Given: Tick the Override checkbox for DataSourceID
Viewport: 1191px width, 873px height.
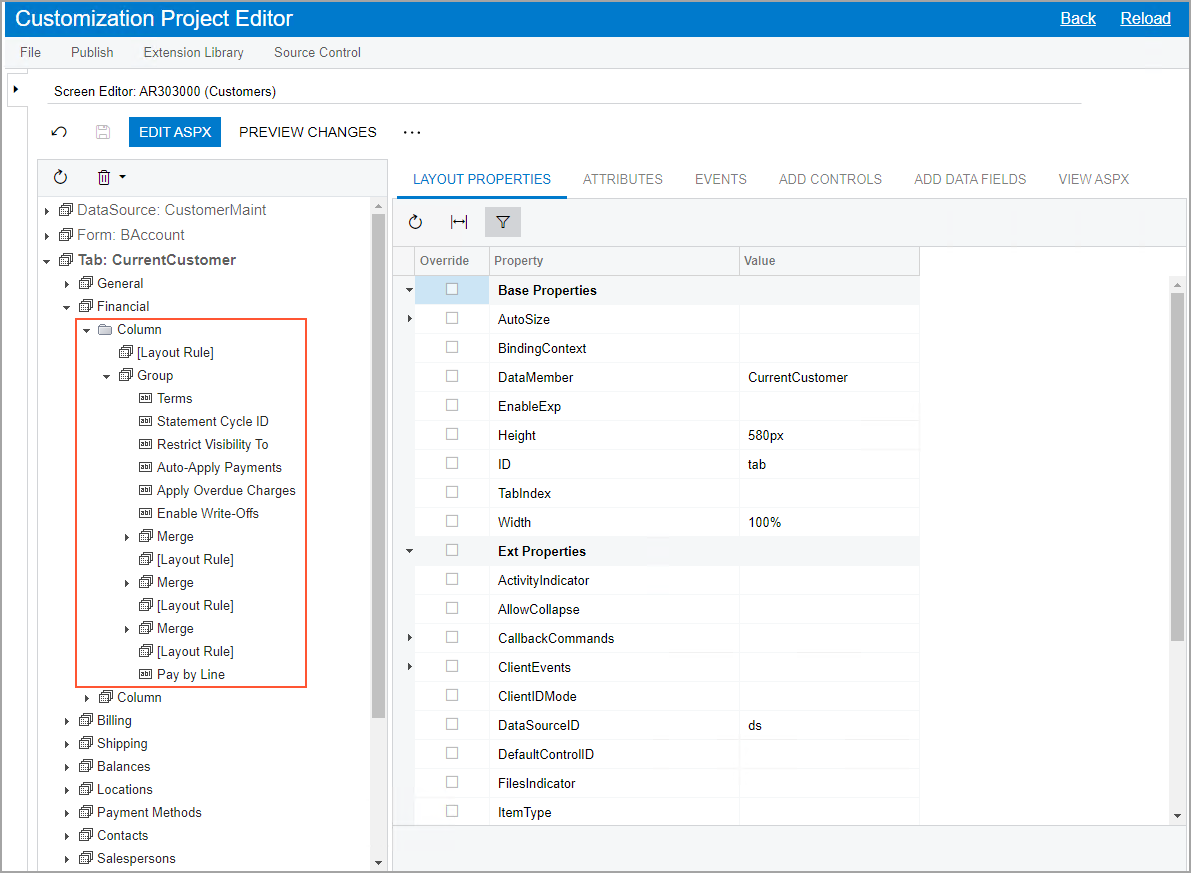Looking at the screenshot, I should [452, 725].
